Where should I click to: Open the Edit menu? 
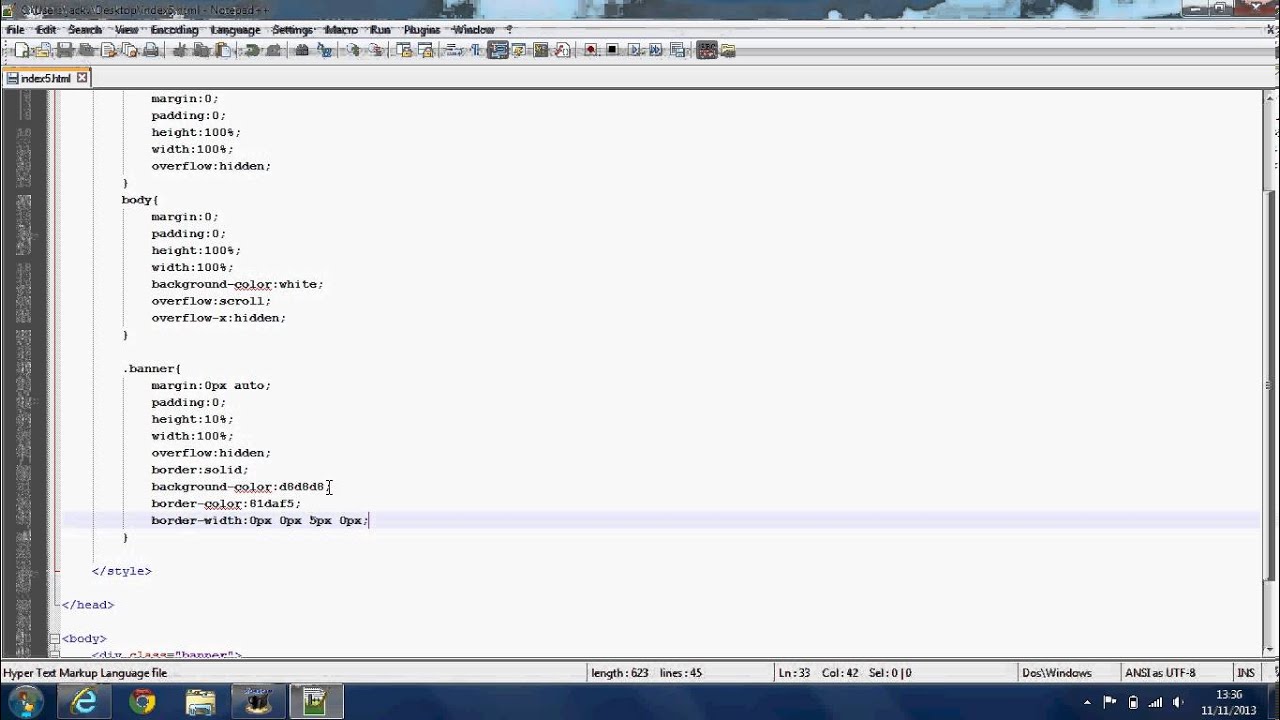point(46,30)
